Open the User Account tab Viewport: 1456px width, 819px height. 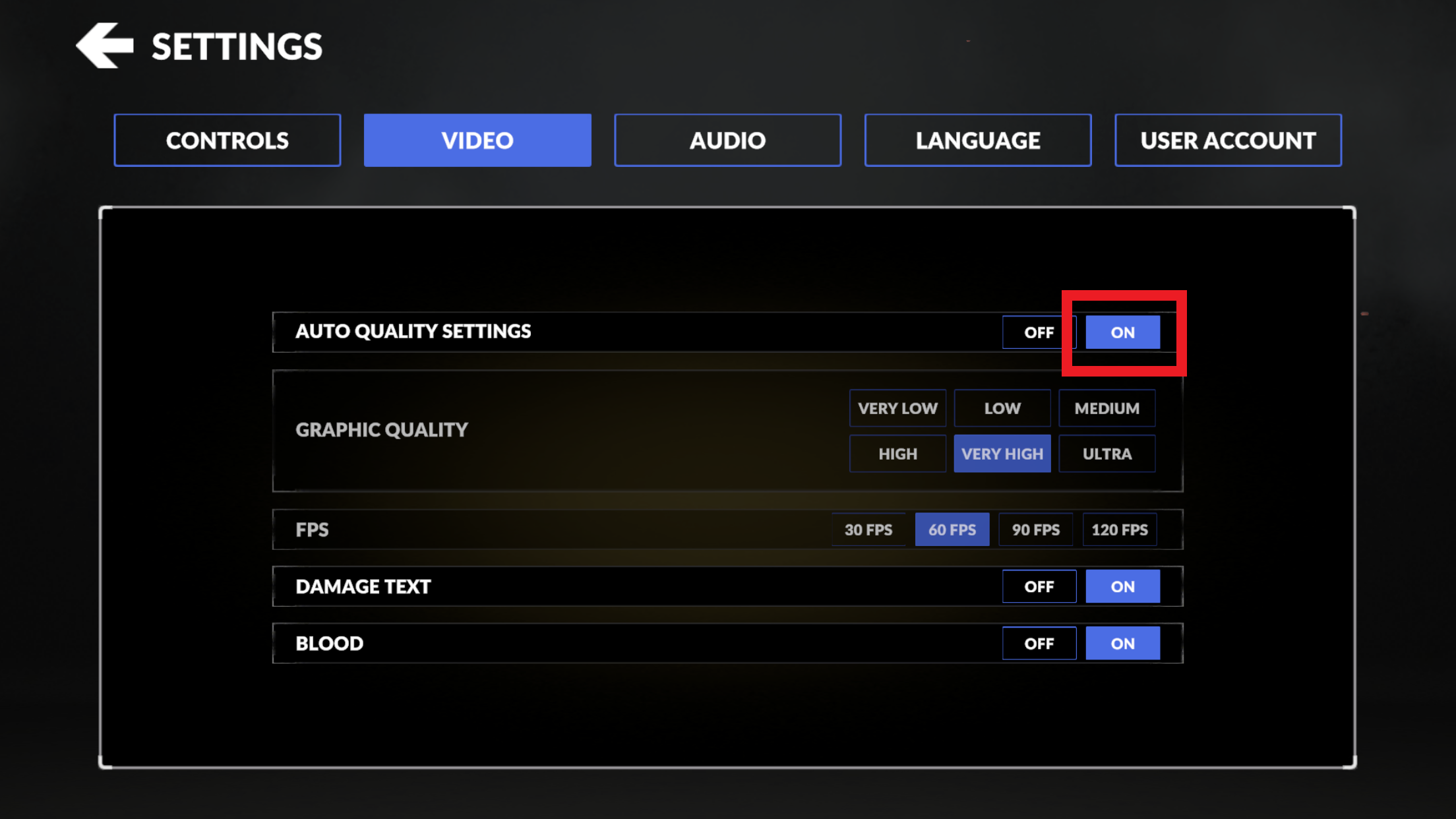point(1228,140)
